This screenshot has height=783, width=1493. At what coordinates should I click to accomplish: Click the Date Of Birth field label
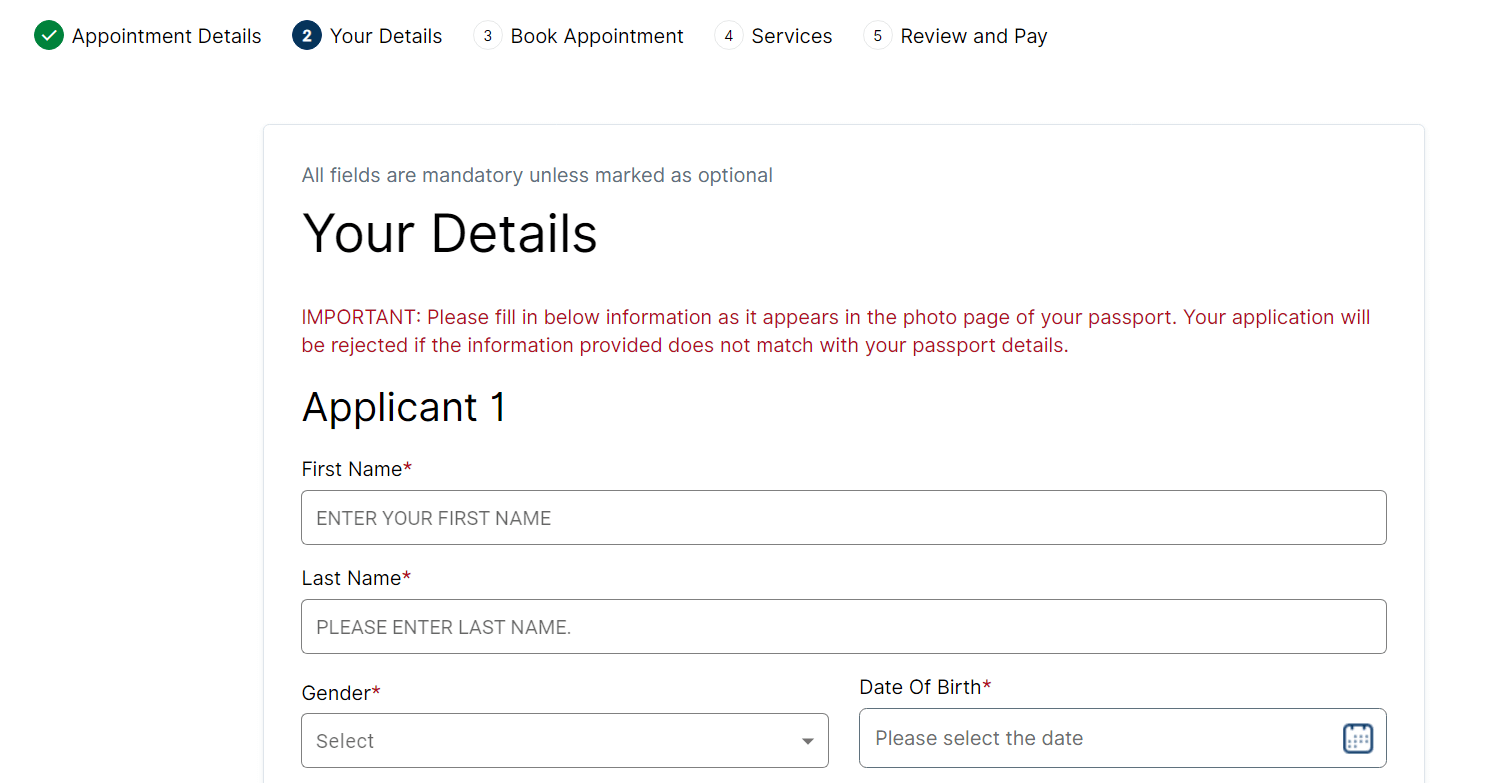coord(920,687)
